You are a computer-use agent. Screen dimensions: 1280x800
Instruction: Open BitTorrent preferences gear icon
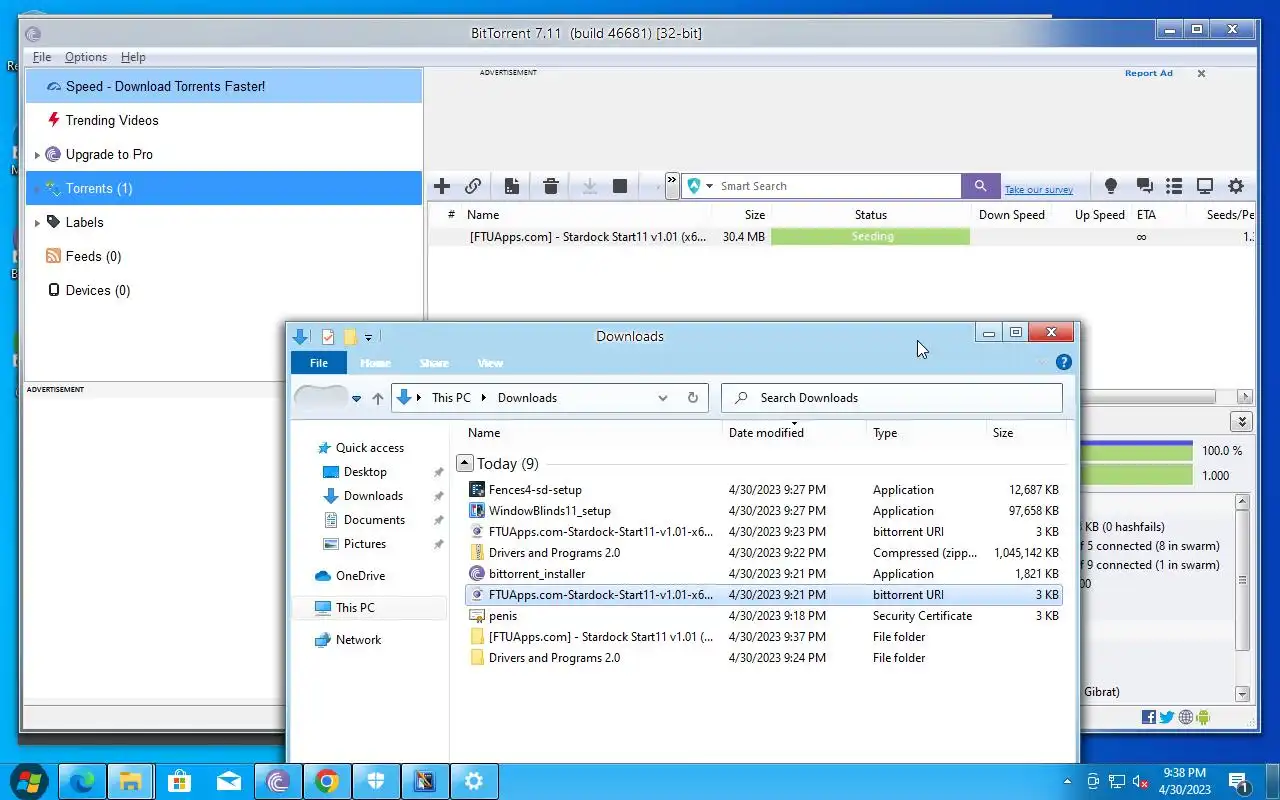coord(1236,186)
